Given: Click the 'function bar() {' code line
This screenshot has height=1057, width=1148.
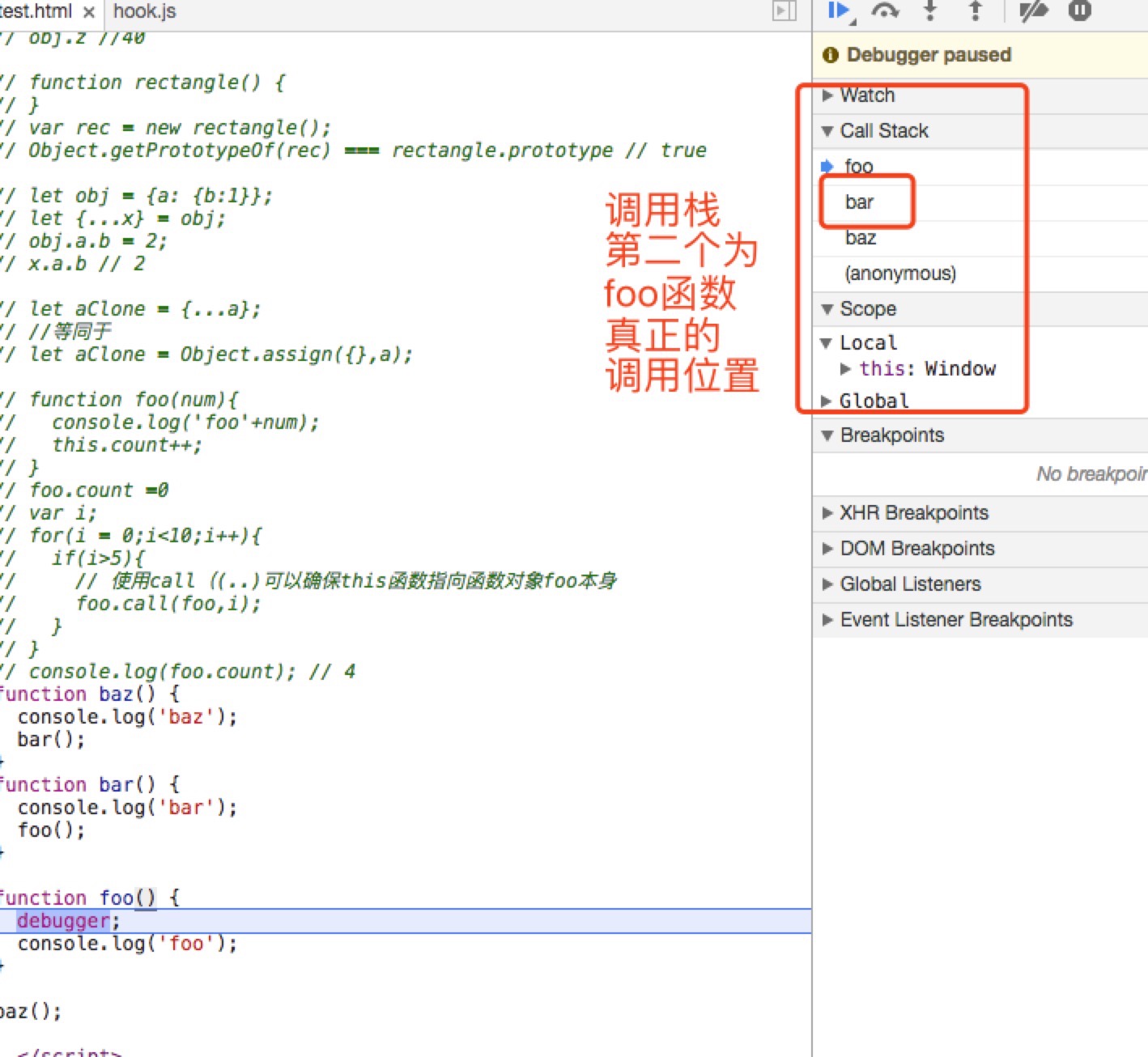Looking at the screenshot, I should tap(89, 785).
